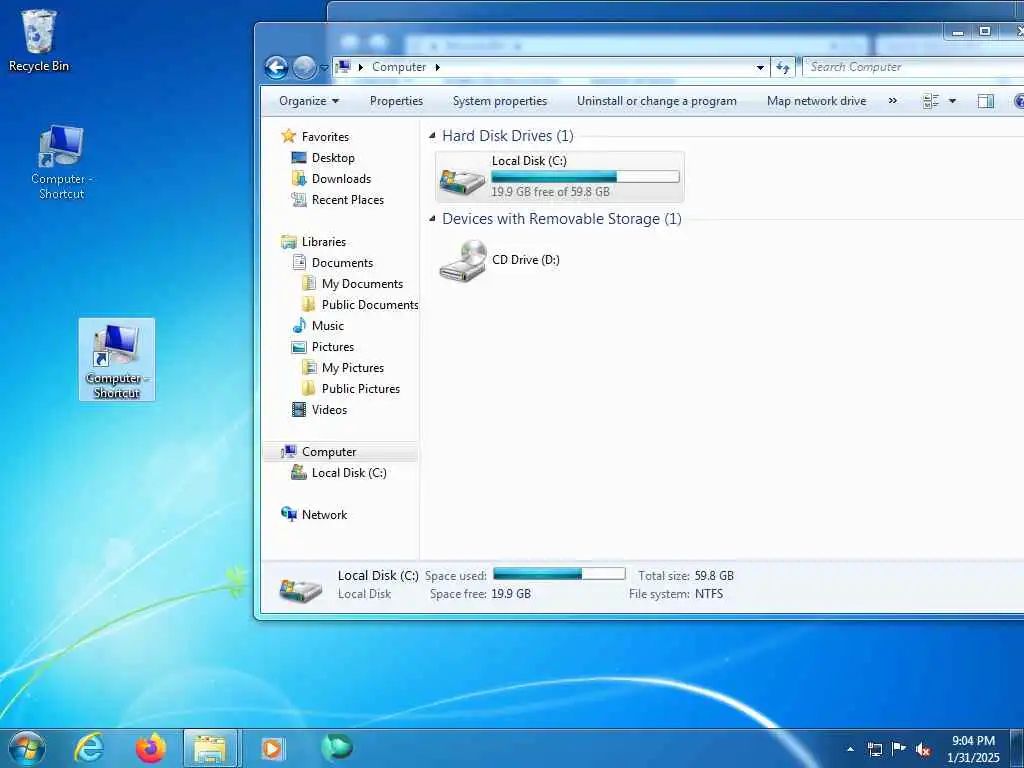Open the recent pages dropdown arrow
This screenshot has width=1024, height=768.
point(324,68)
